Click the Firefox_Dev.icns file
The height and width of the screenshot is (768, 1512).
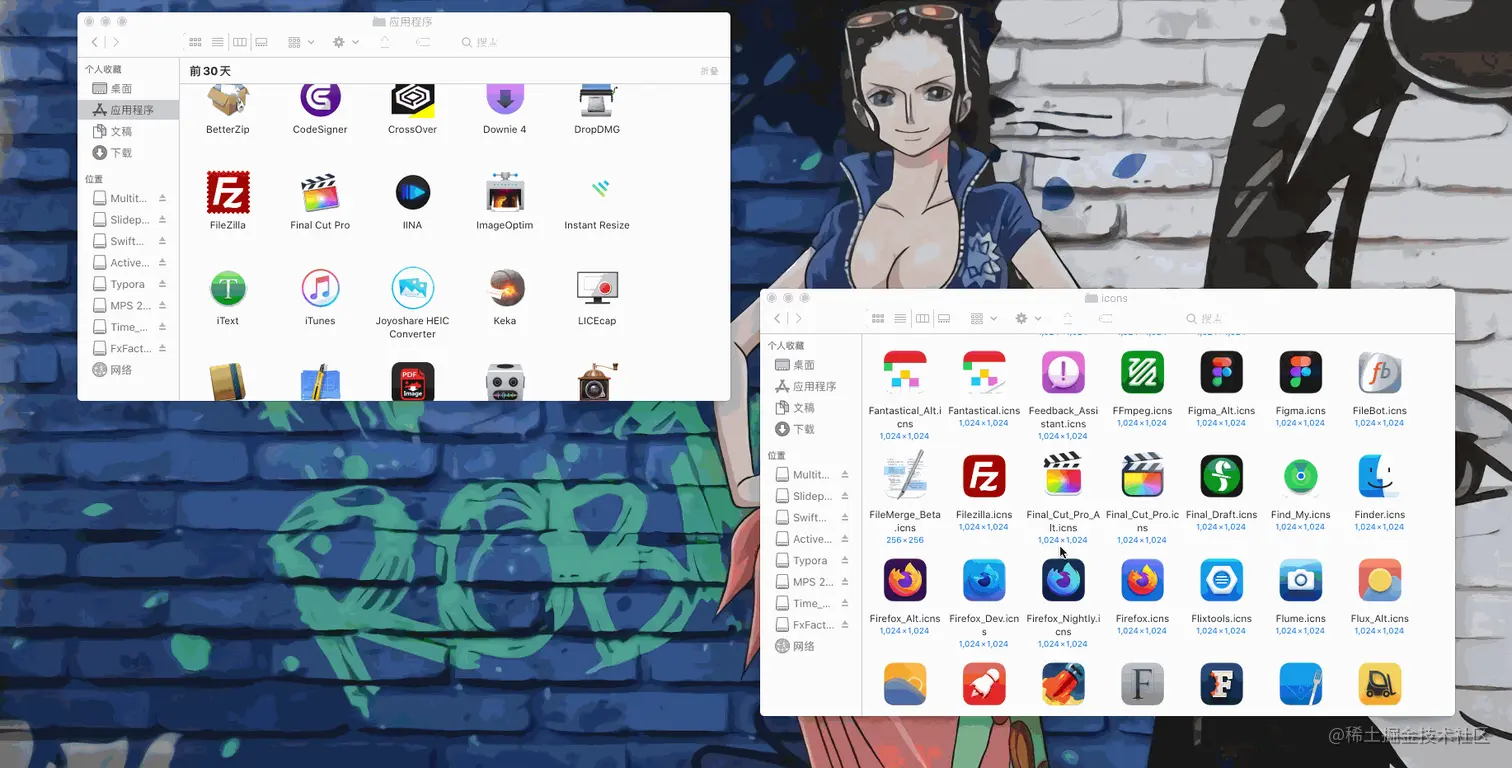(x=984, y=580)
